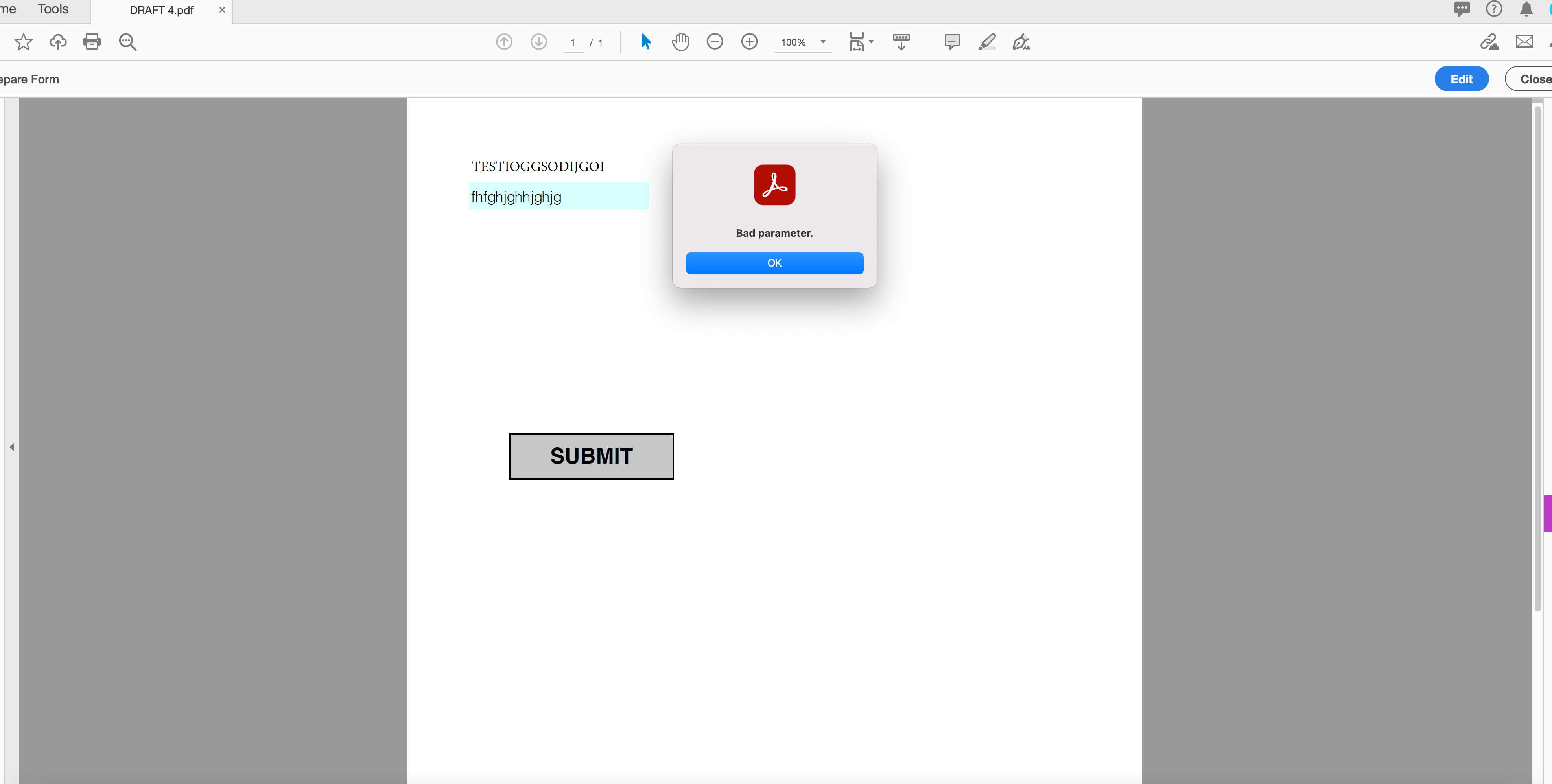Viewport: 1552px width, 784px height.
Task: Email this document
Action: pyautogui.click(x=1525, y=42)
